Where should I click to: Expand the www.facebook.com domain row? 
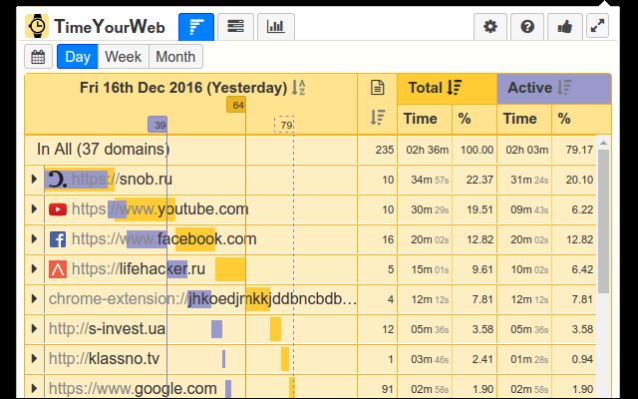coord(34,239)
